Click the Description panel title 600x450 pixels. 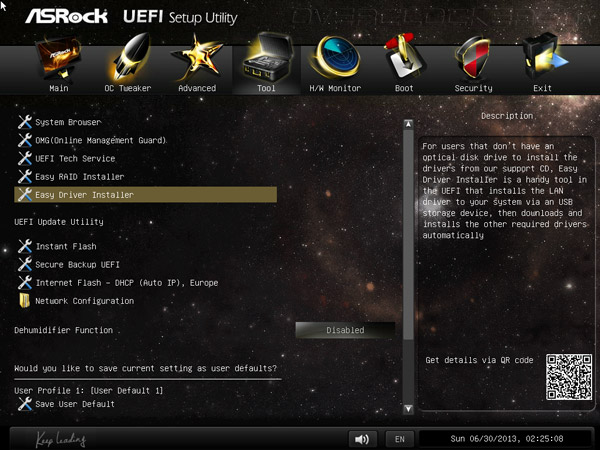(x=507, y=116)
